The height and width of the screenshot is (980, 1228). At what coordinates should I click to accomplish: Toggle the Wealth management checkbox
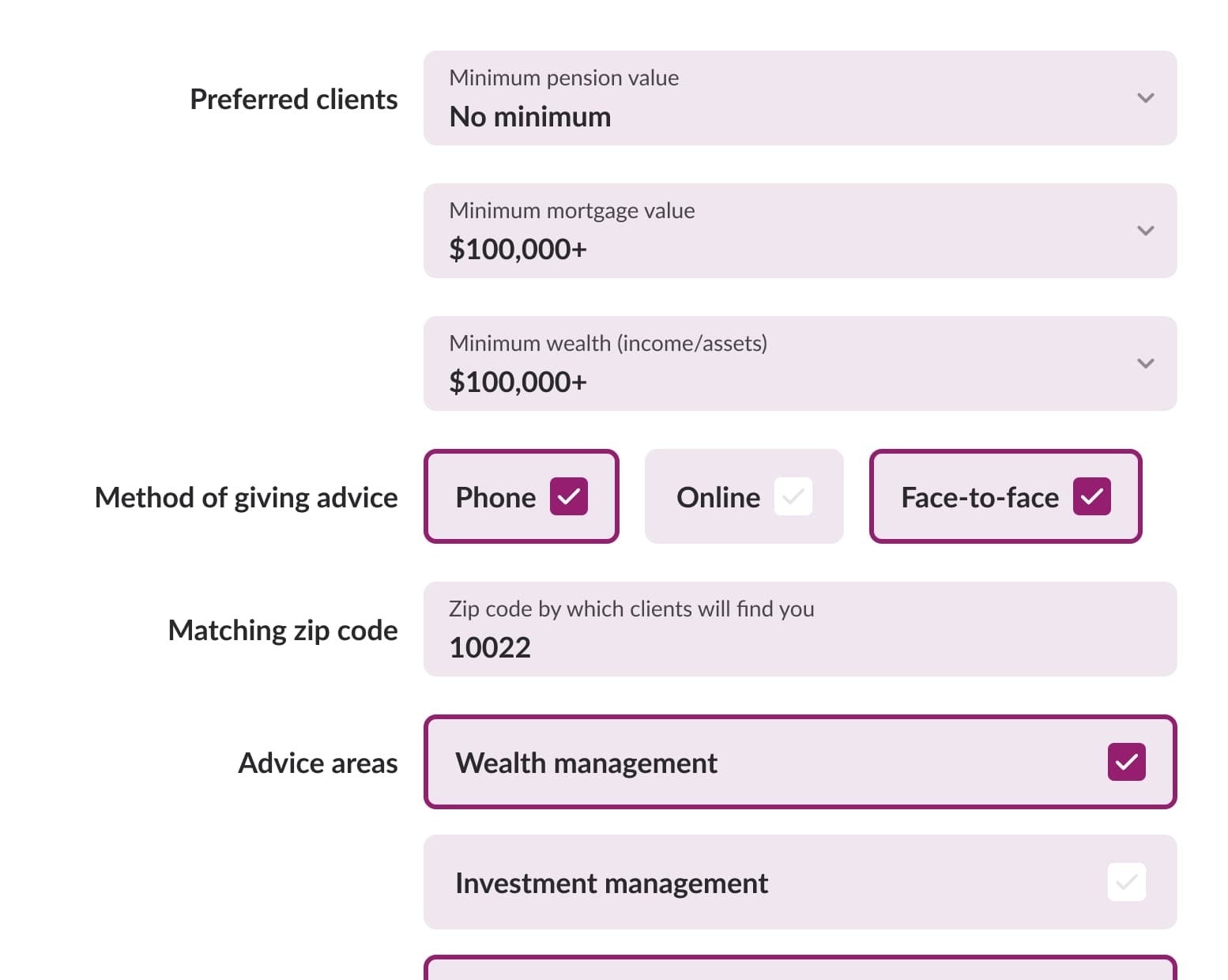(x=1126, y=762)
